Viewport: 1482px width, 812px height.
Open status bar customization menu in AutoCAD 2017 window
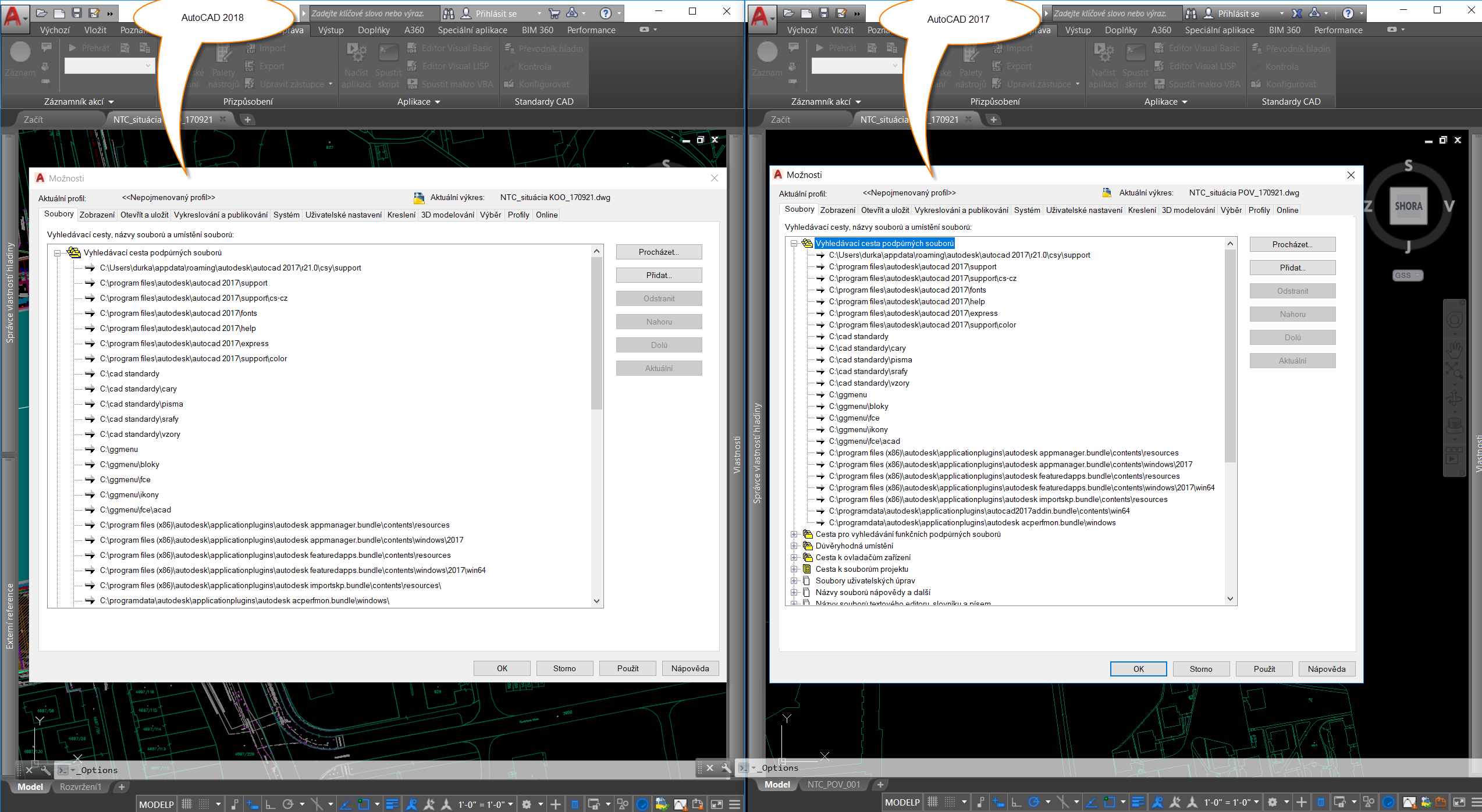pos(1476,803)
